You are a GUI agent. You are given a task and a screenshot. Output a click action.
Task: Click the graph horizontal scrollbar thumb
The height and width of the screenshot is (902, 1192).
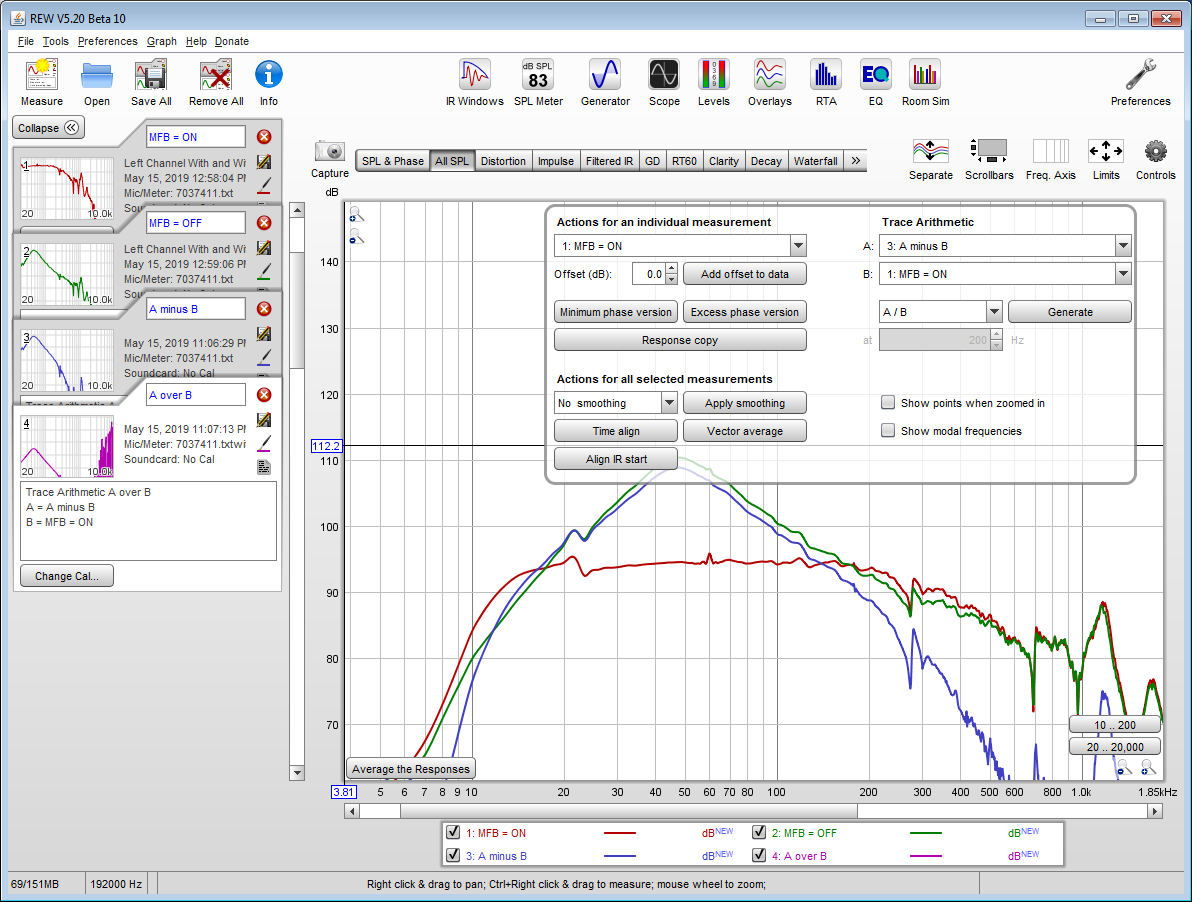pos(629,811)
